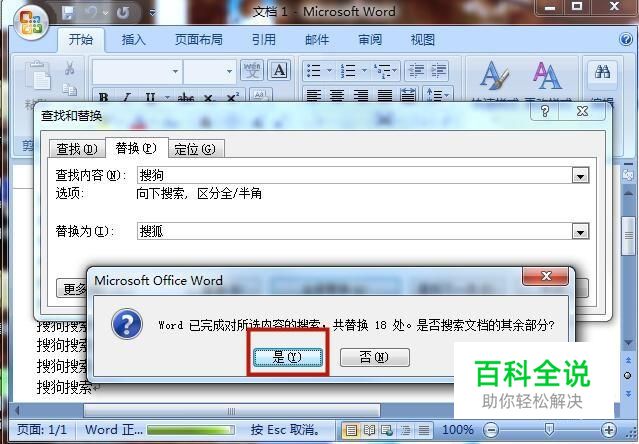639x444 pixels.
Task: Click the zoom out minus button
Action: point(491,430)
